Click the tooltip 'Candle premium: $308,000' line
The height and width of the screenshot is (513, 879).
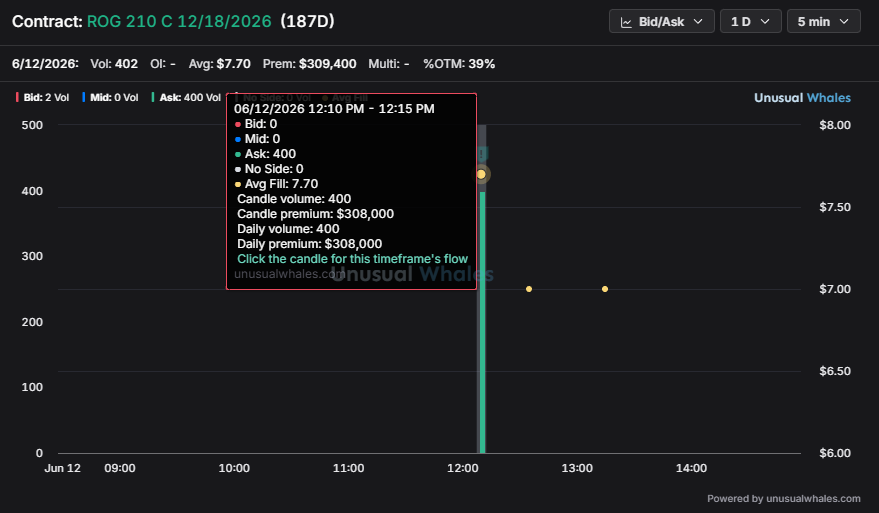pyautogui.click(x=316, y=214)
